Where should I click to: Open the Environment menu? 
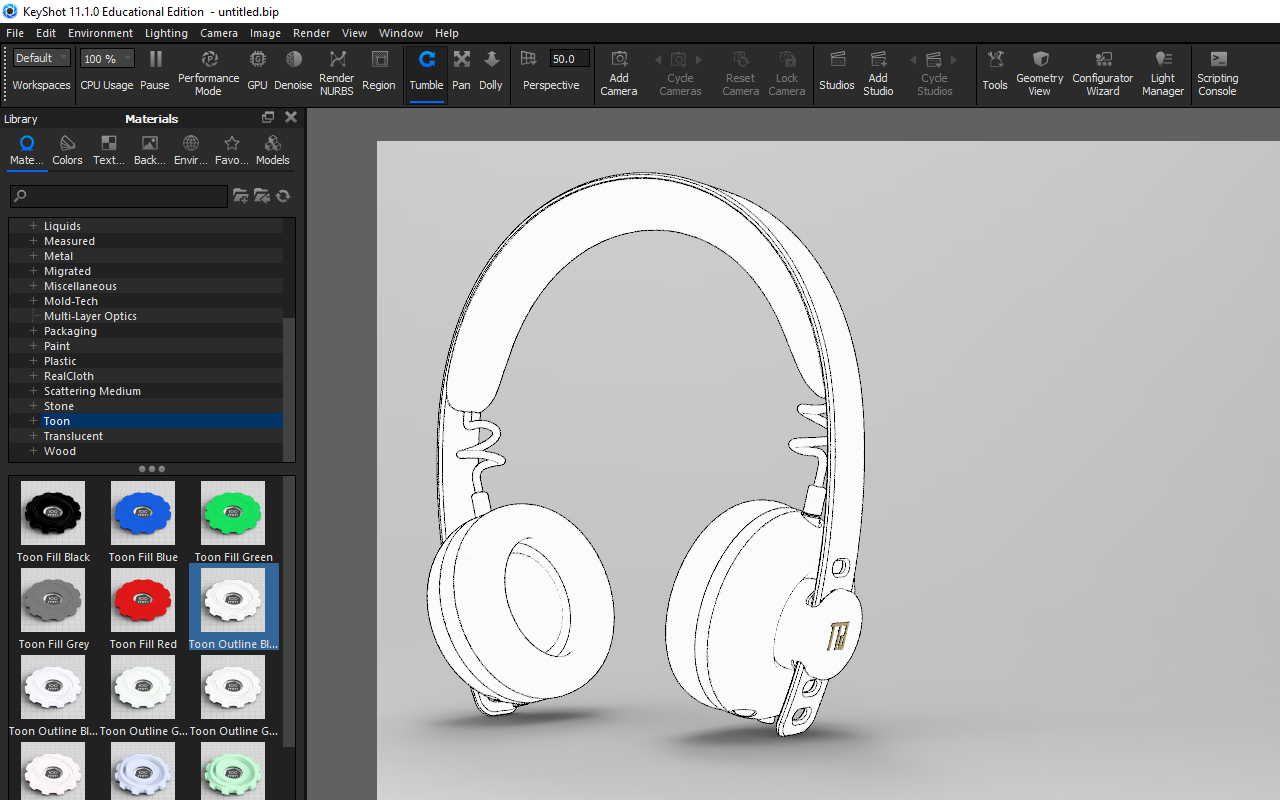click(x=100, y=33)
